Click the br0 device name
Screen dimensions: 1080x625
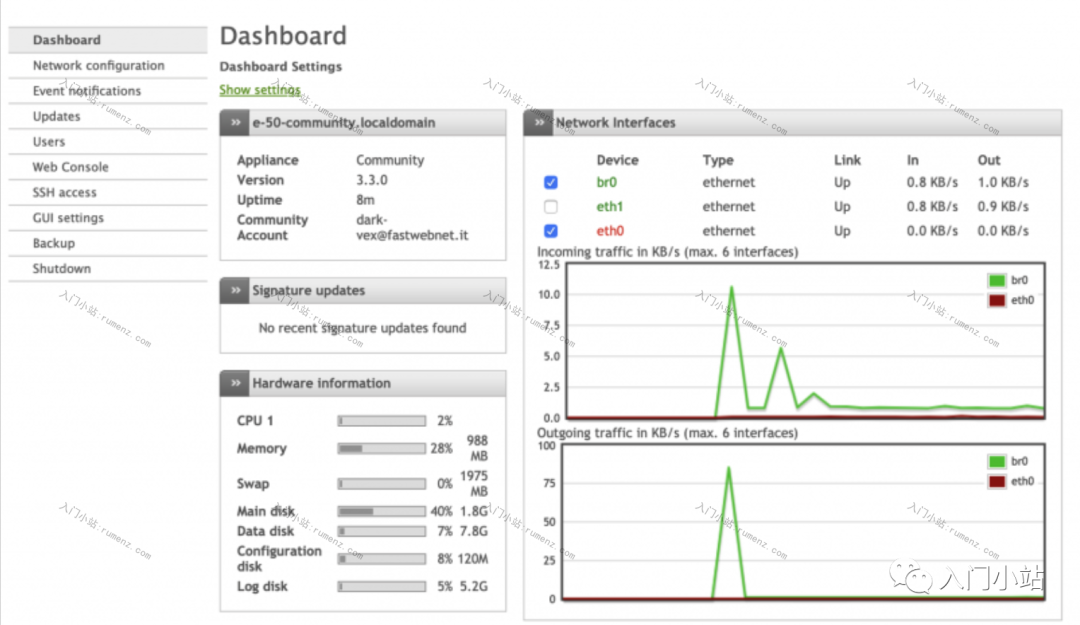tap(606, 183)
